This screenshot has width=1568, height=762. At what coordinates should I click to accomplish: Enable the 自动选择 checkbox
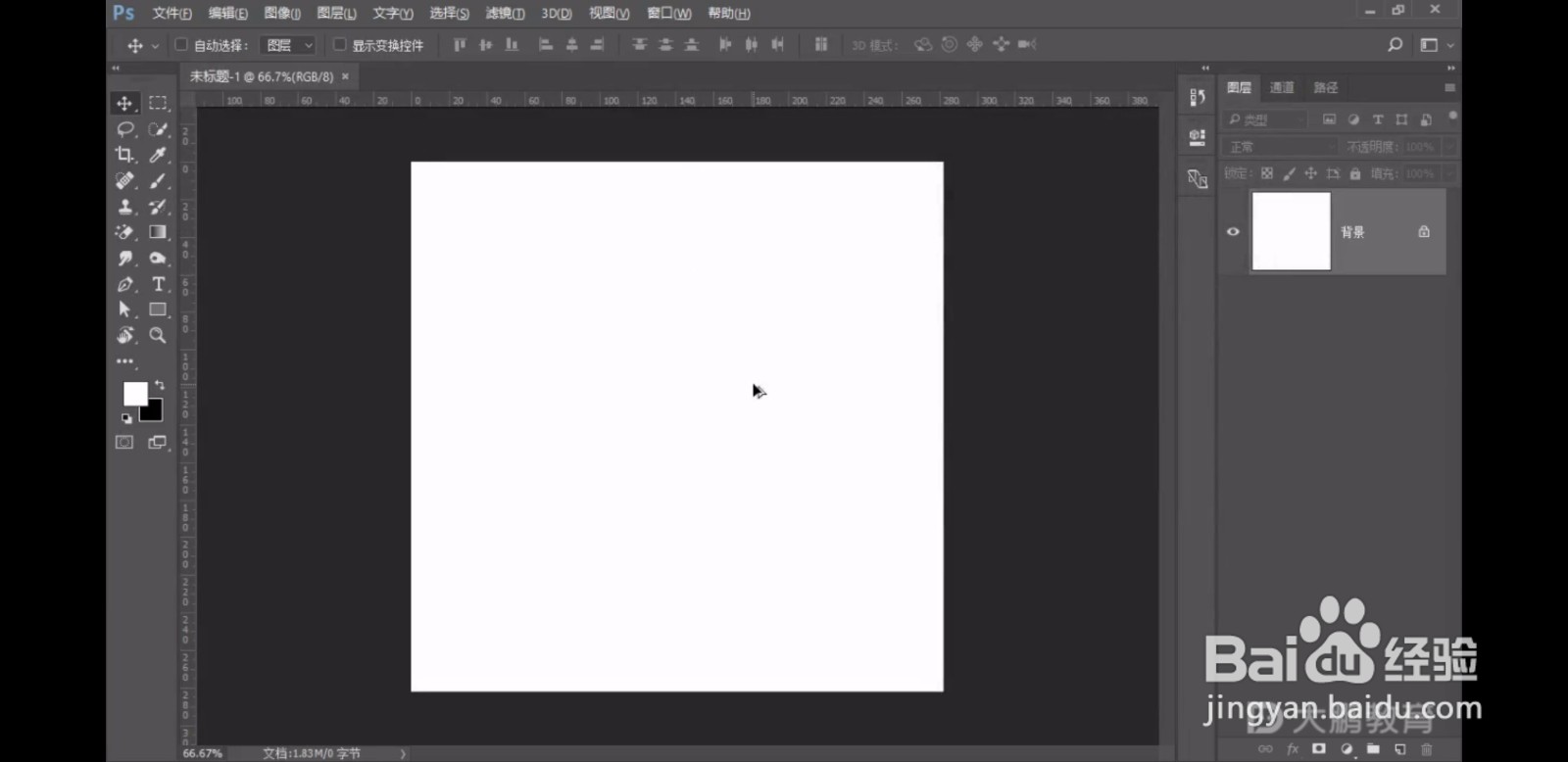coord(181,45)
